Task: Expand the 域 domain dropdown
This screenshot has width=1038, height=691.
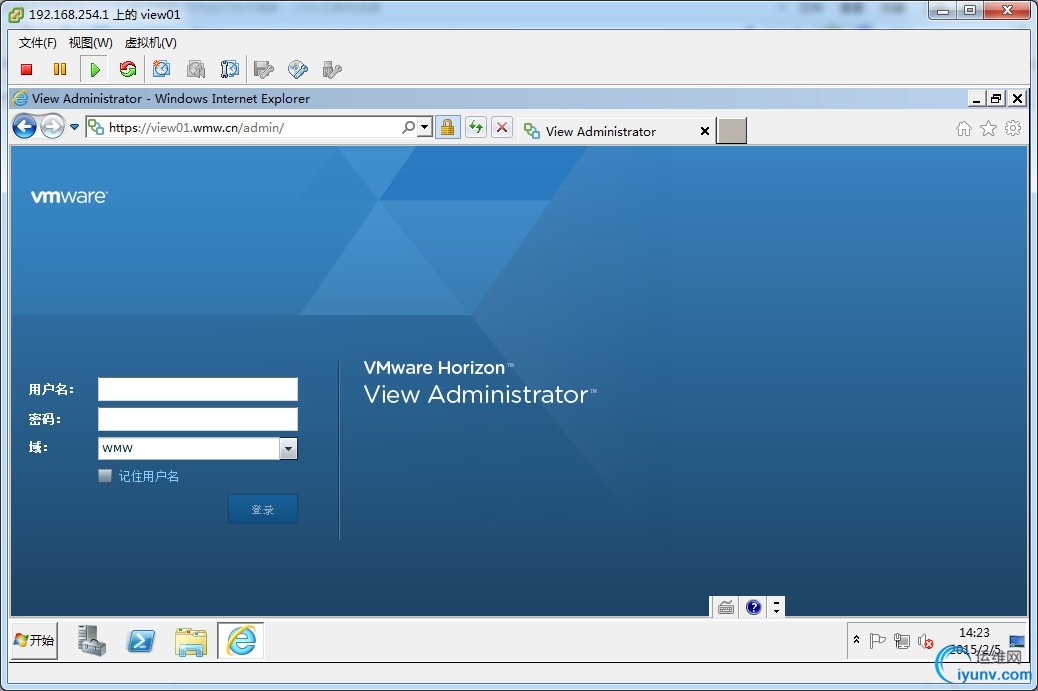Action: (288, 449)
